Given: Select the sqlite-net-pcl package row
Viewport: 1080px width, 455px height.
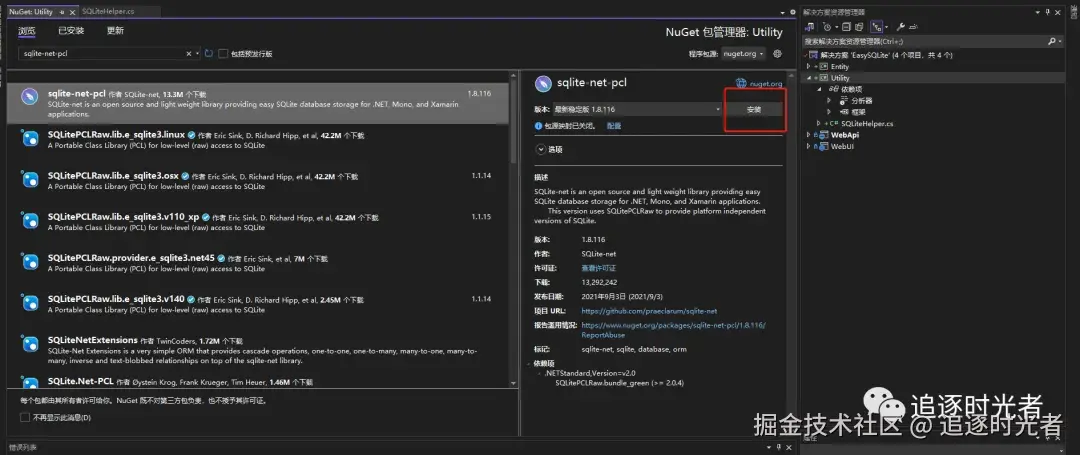Looking at the screenshot, I should click(x=258, y=103).
